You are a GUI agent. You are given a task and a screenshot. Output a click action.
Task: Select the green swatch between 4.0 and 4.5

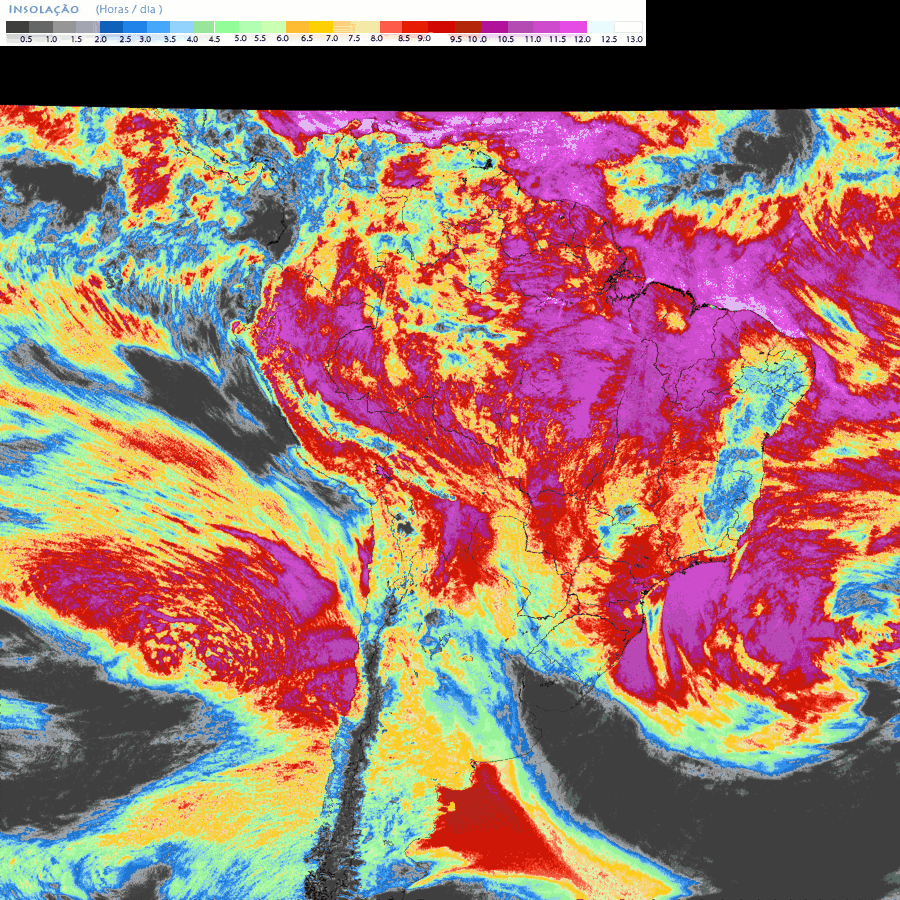(204, 26)
